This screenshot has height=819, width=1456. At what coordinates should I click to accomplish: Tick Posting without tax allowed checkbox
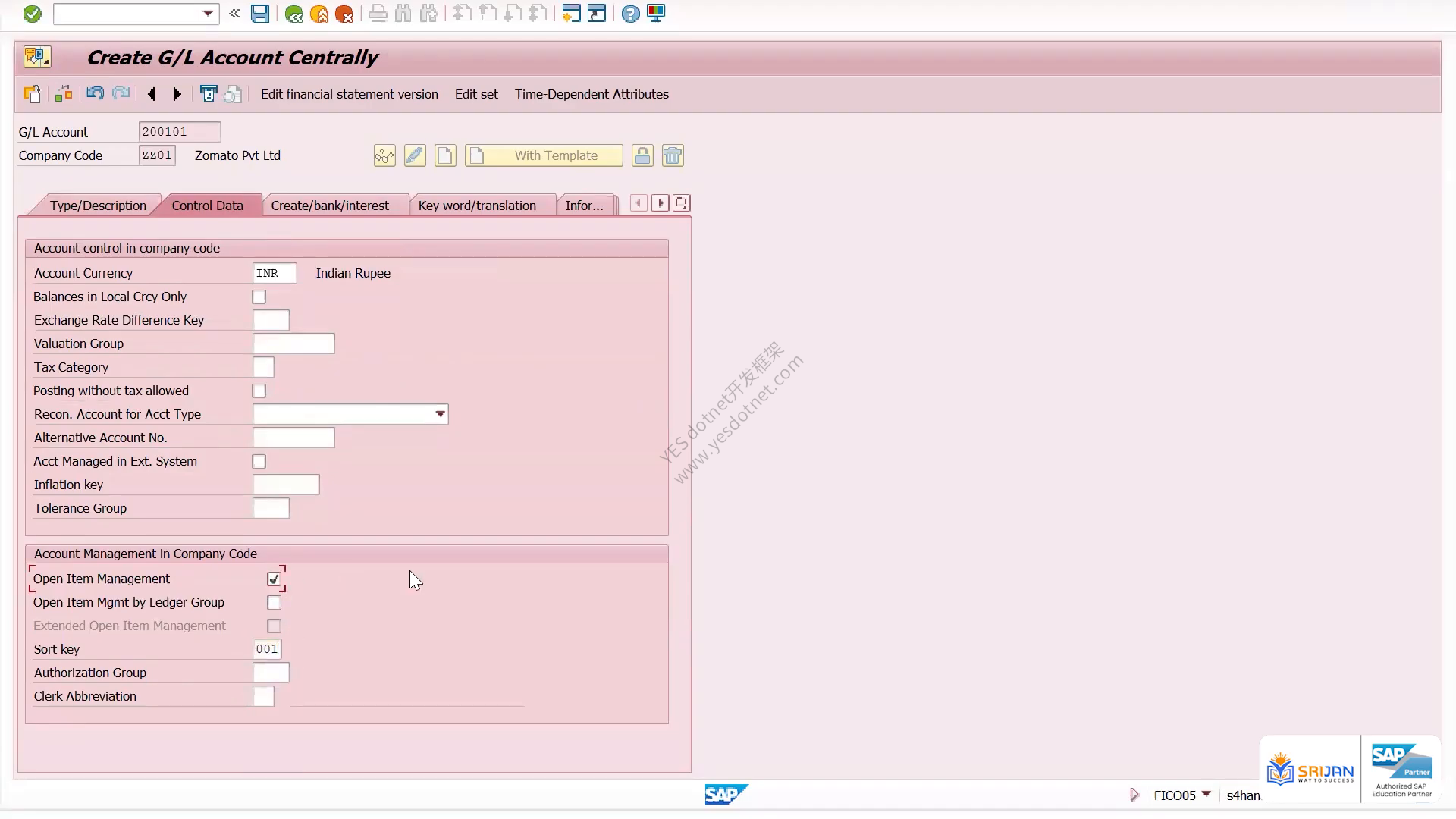(259, 391)
